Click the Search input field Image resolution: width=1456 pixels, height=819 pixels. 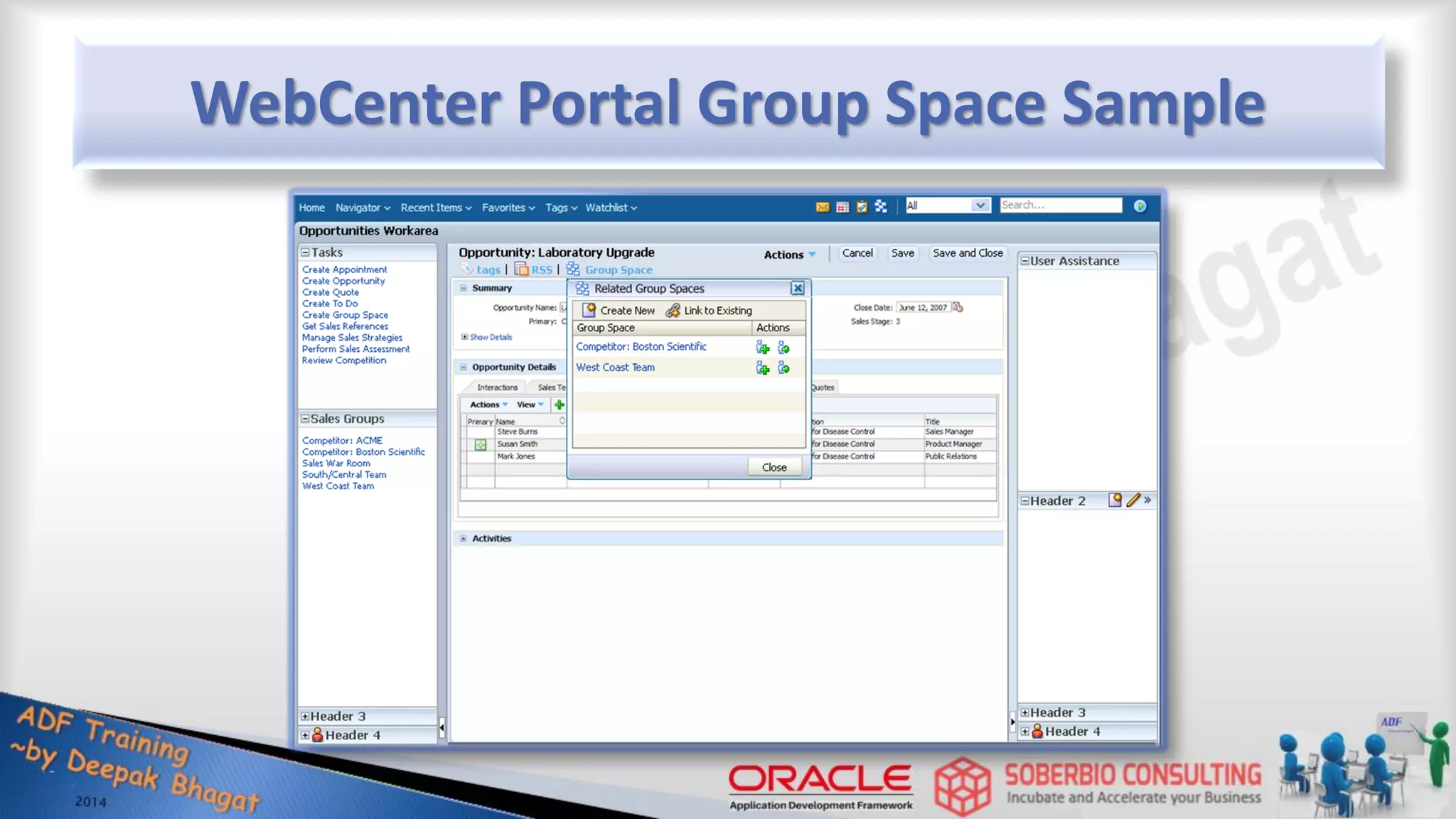pos(1060,205)
